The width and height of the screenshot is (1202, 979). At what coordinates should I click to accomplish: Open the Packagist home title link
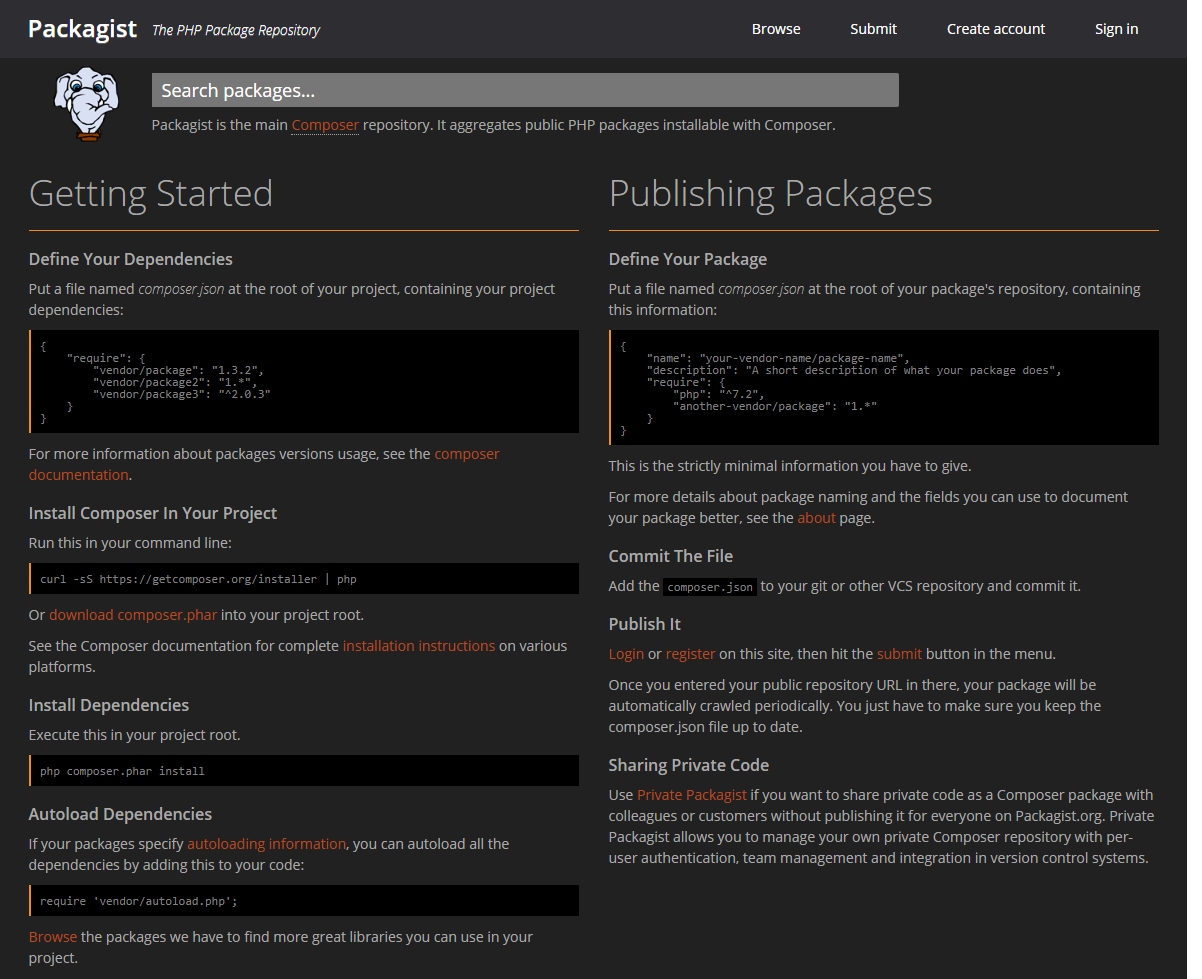pyautogui.click(x=82, y=29)
